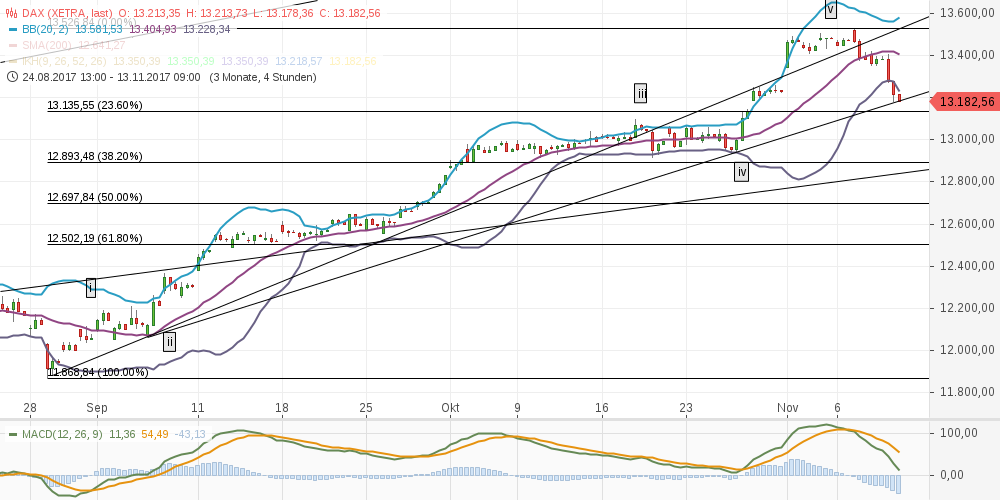
Task: Click the Elliott wave 'iv' label box
Action: click(x=741, y=172)
